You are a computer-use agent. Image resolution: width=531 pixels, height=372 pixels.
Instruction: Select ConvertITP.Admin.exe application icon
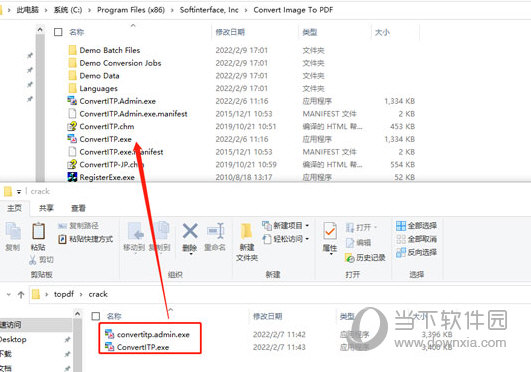click(72, 101)
